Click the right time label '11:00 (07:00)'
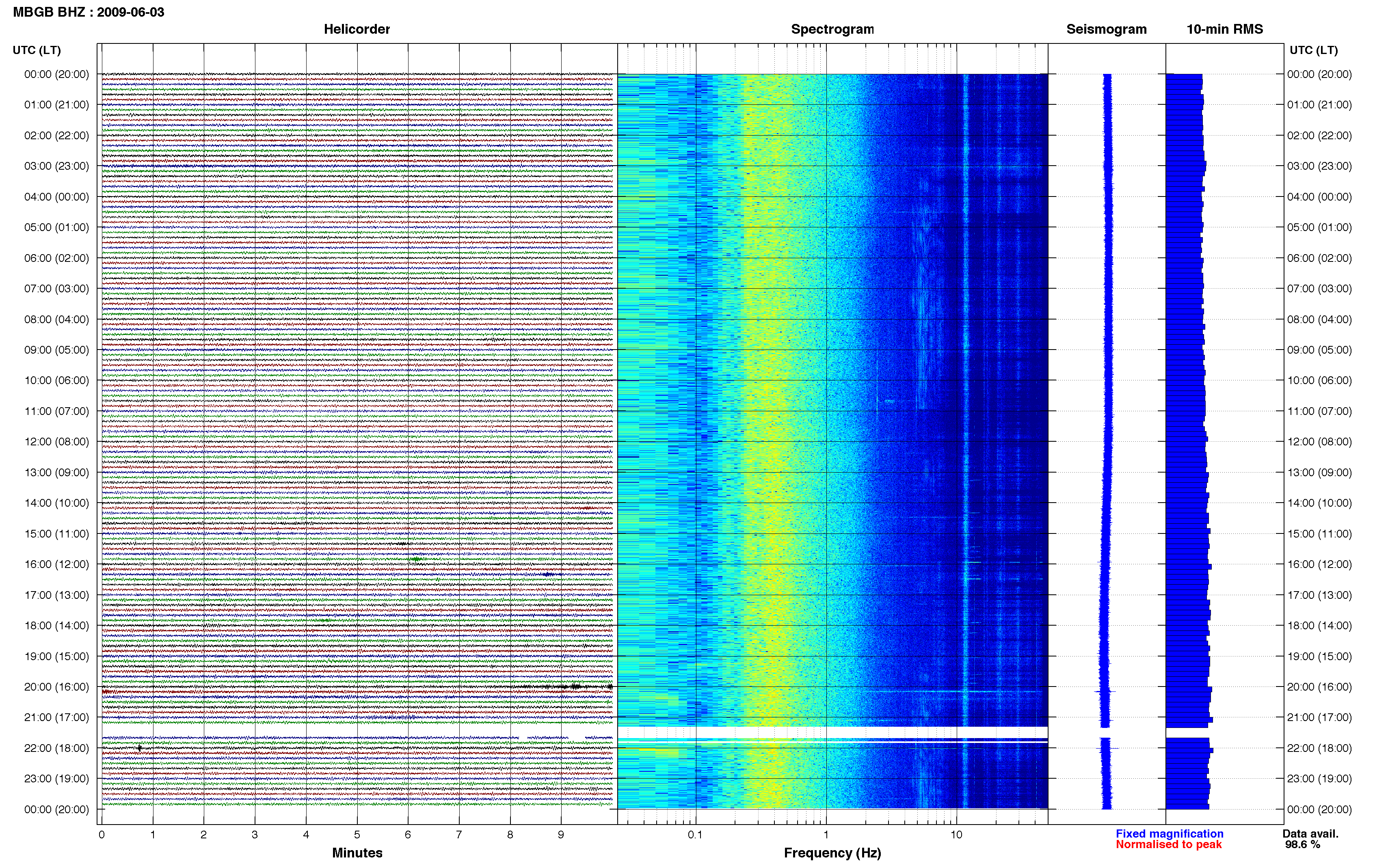The width and height of the screenshot is (1388, 868). point(1319,411)
